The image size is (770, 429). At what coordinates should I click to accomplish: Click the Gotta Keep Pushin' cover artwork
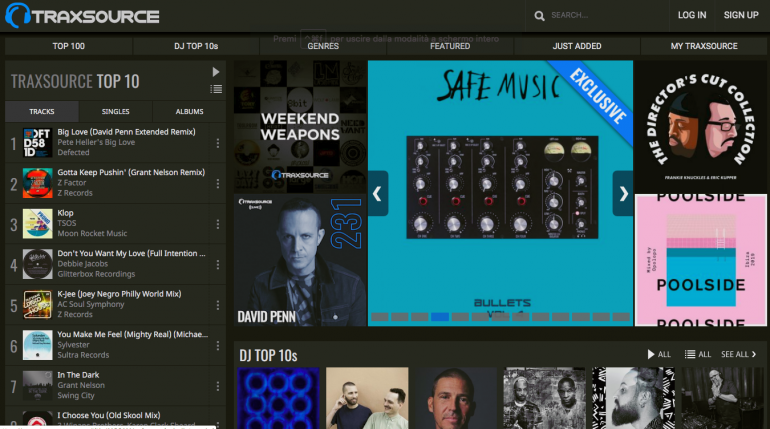coord(37,183)
